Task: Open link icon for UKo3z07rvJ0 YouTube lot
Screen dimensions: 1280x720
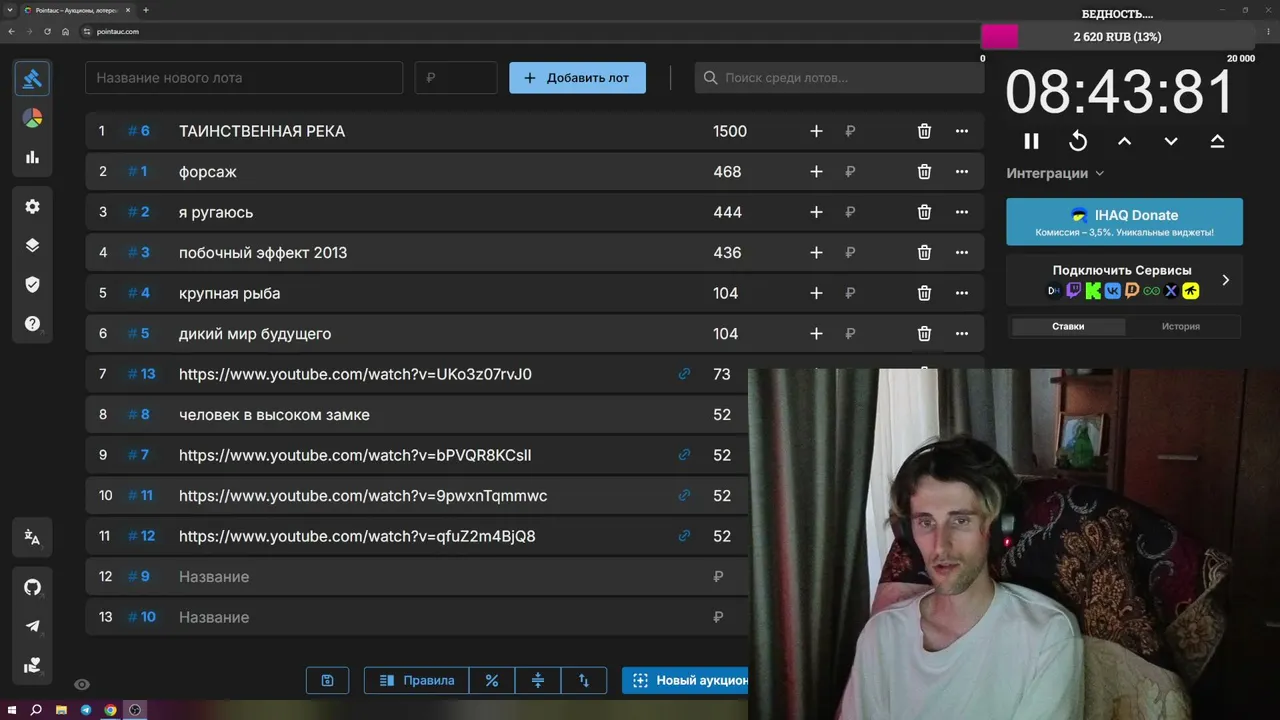Action: coord(684,374)
